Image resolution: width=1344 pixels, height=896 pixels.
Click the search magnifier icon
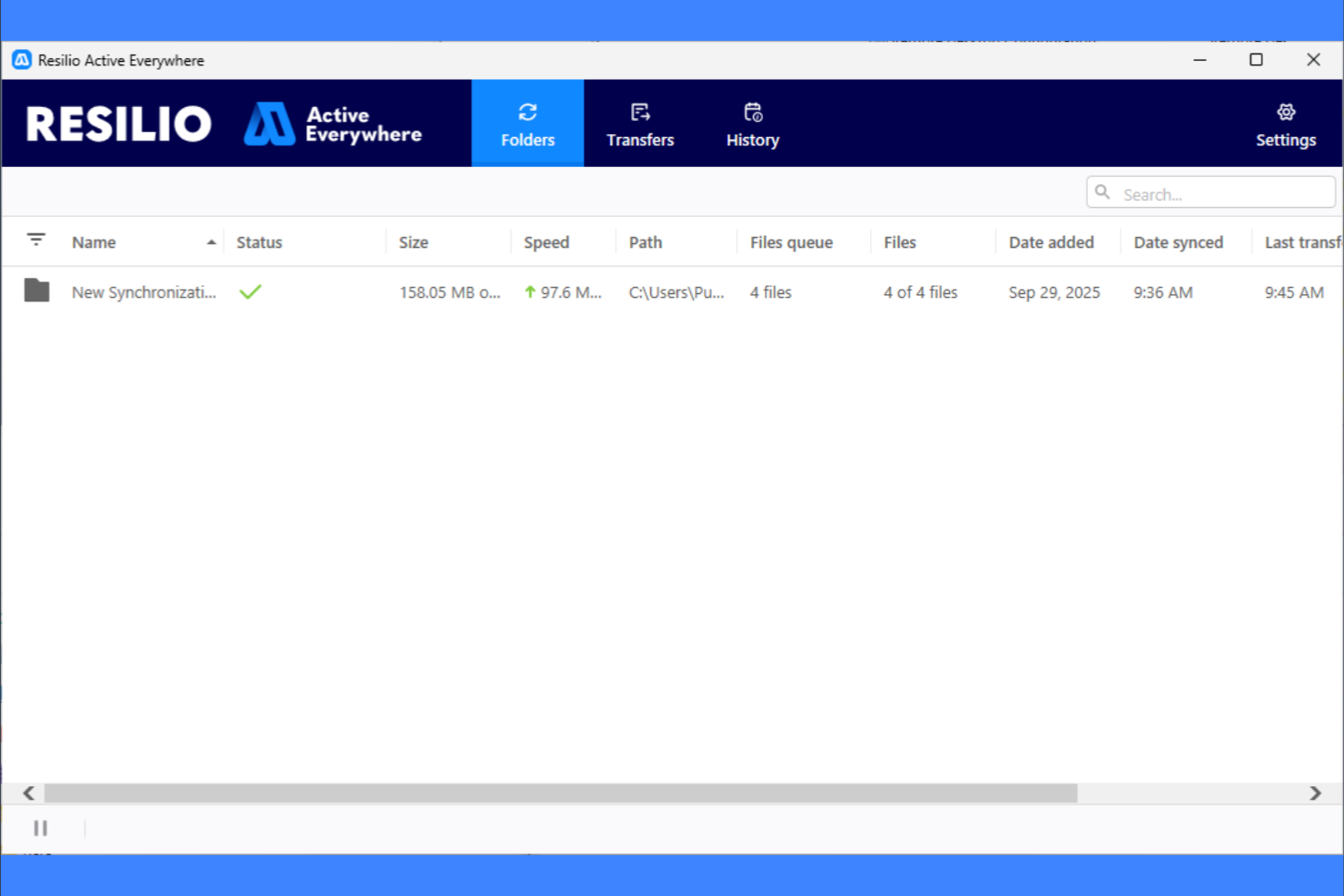coord(1102,192)
